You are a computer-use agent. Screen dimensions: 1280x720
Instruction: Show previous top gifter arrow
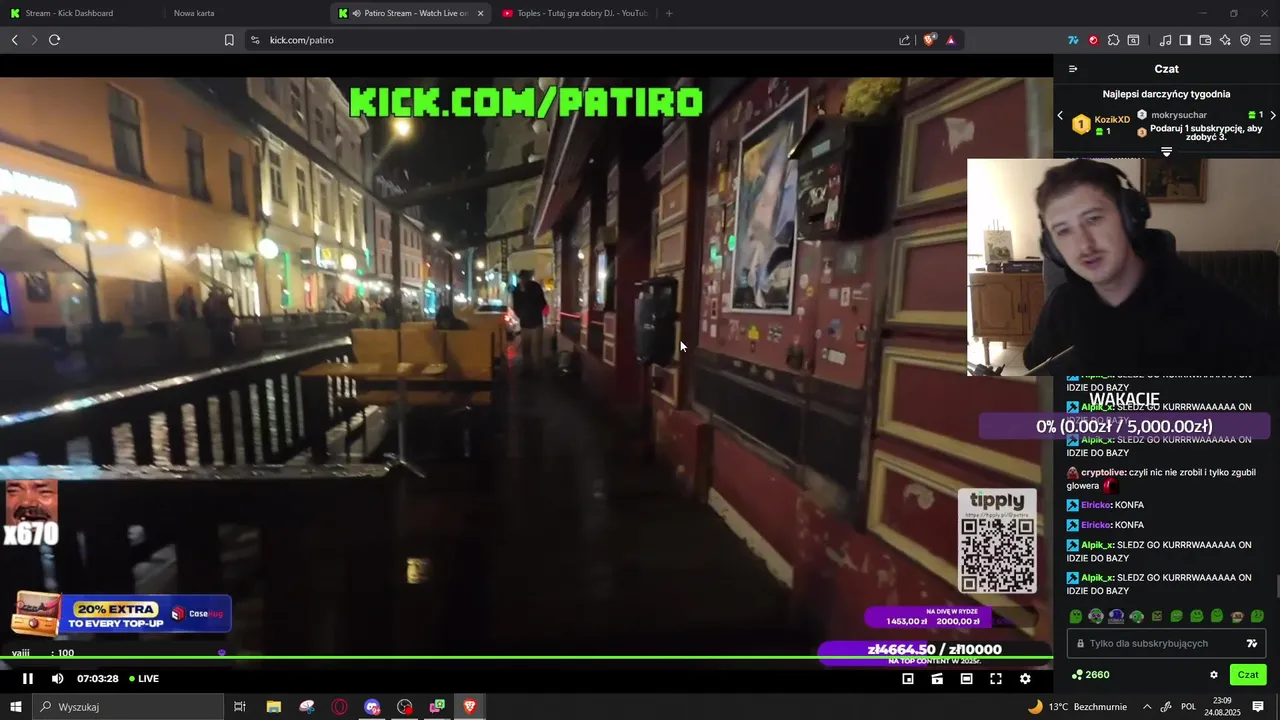click(x=1061, y=116)
